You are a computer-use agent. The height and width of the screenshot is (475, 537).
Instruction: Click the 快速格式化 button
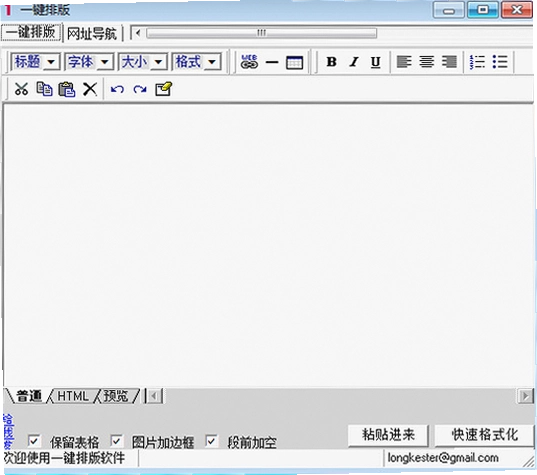485,435
